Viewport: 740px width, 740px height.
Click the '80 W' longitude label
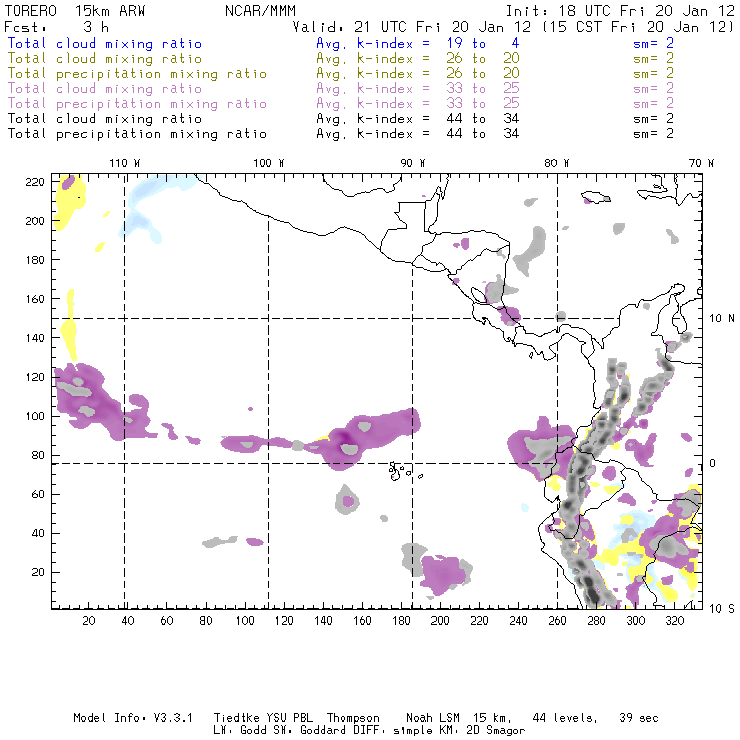click(556, 163)
